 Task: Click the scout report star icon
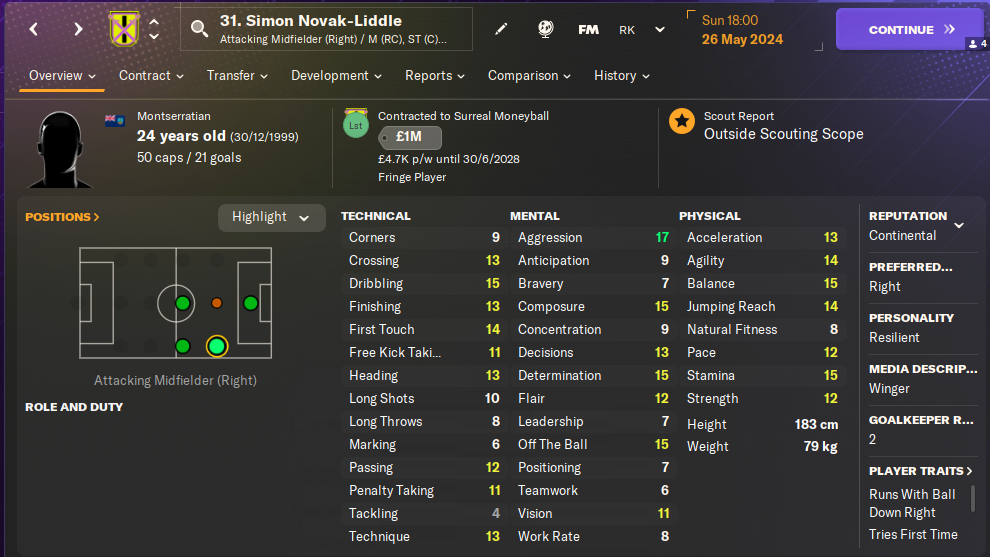coord(682,123)
